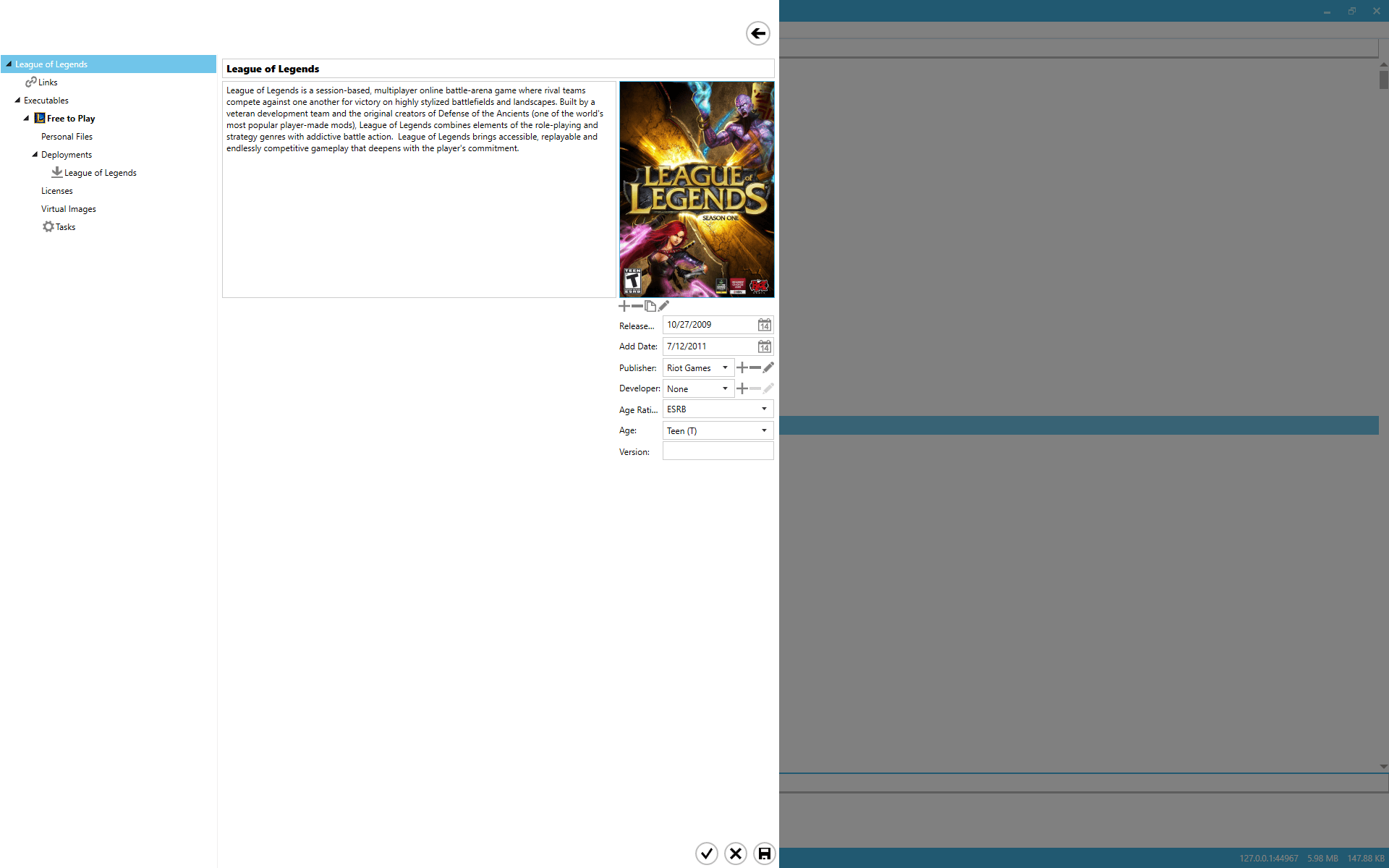This screenshot has height=868, width=1389.
Task: Edit the Riot Games publisher entry
Action: click(768, 367)
